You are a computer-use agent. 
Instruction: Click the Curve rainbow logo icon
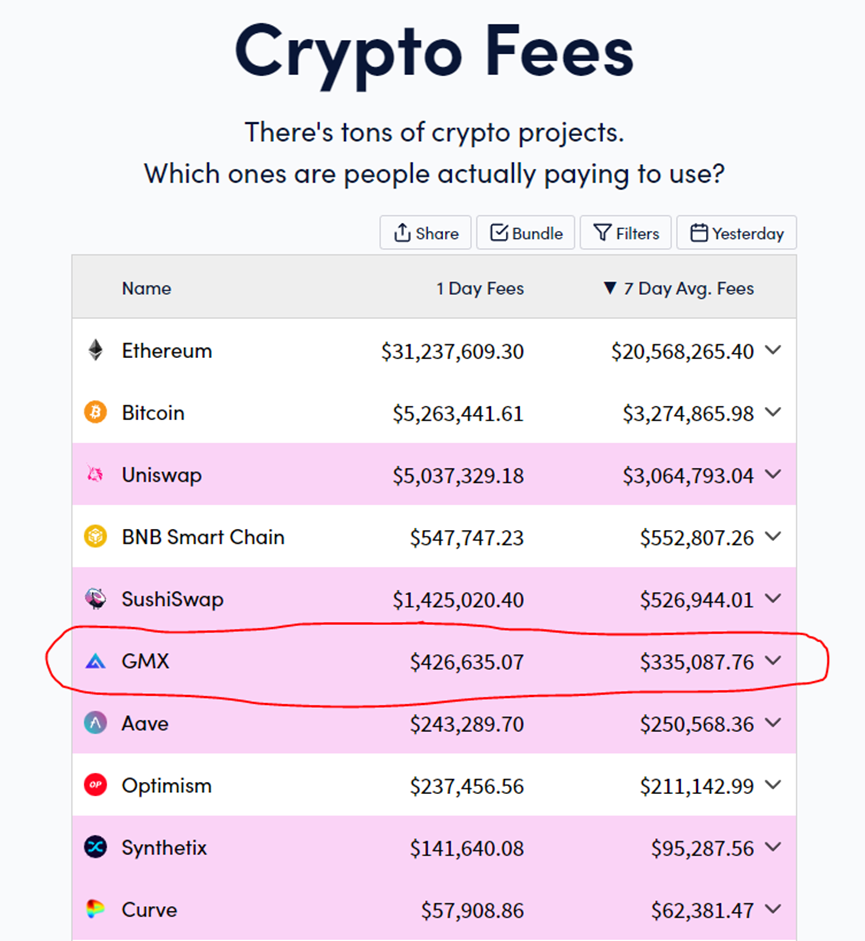(95, 909)
